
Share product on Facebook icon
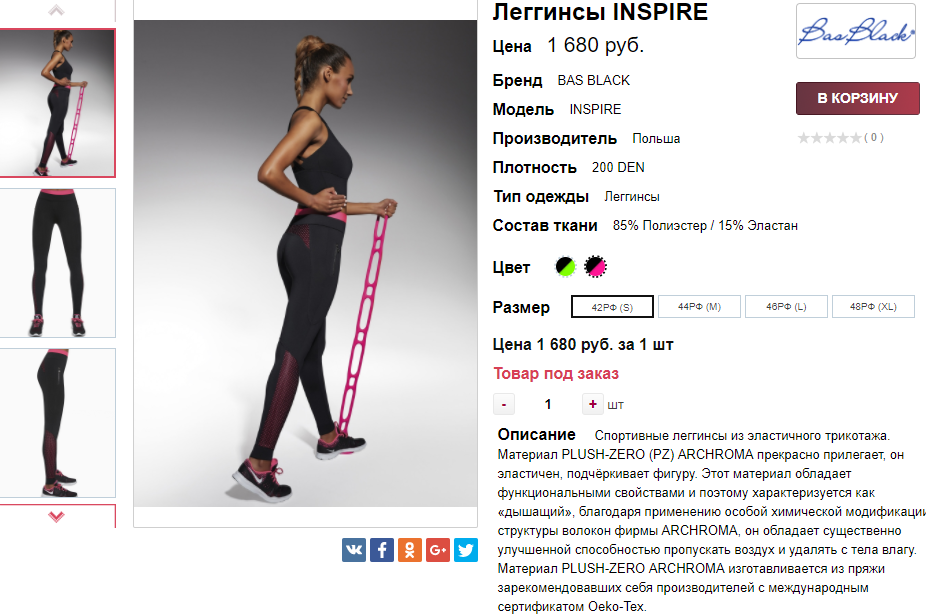point(382,550)
